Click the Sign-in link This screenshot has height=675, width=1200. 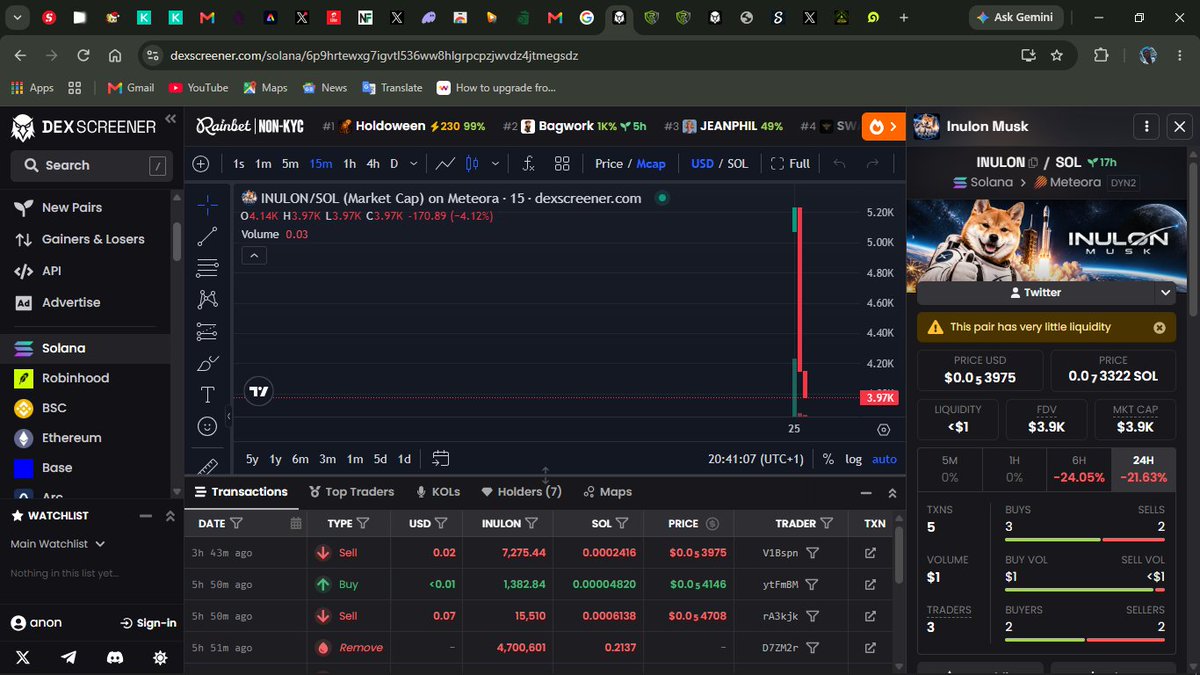point(148,623)
